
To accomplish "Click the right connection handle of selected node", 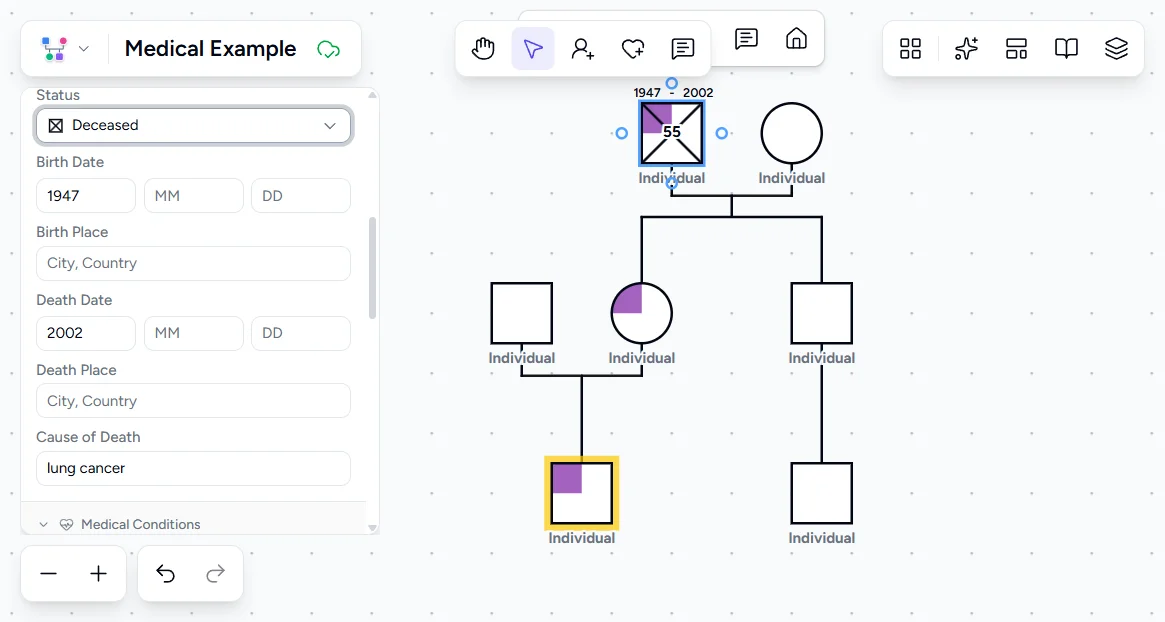I will 721,134.
